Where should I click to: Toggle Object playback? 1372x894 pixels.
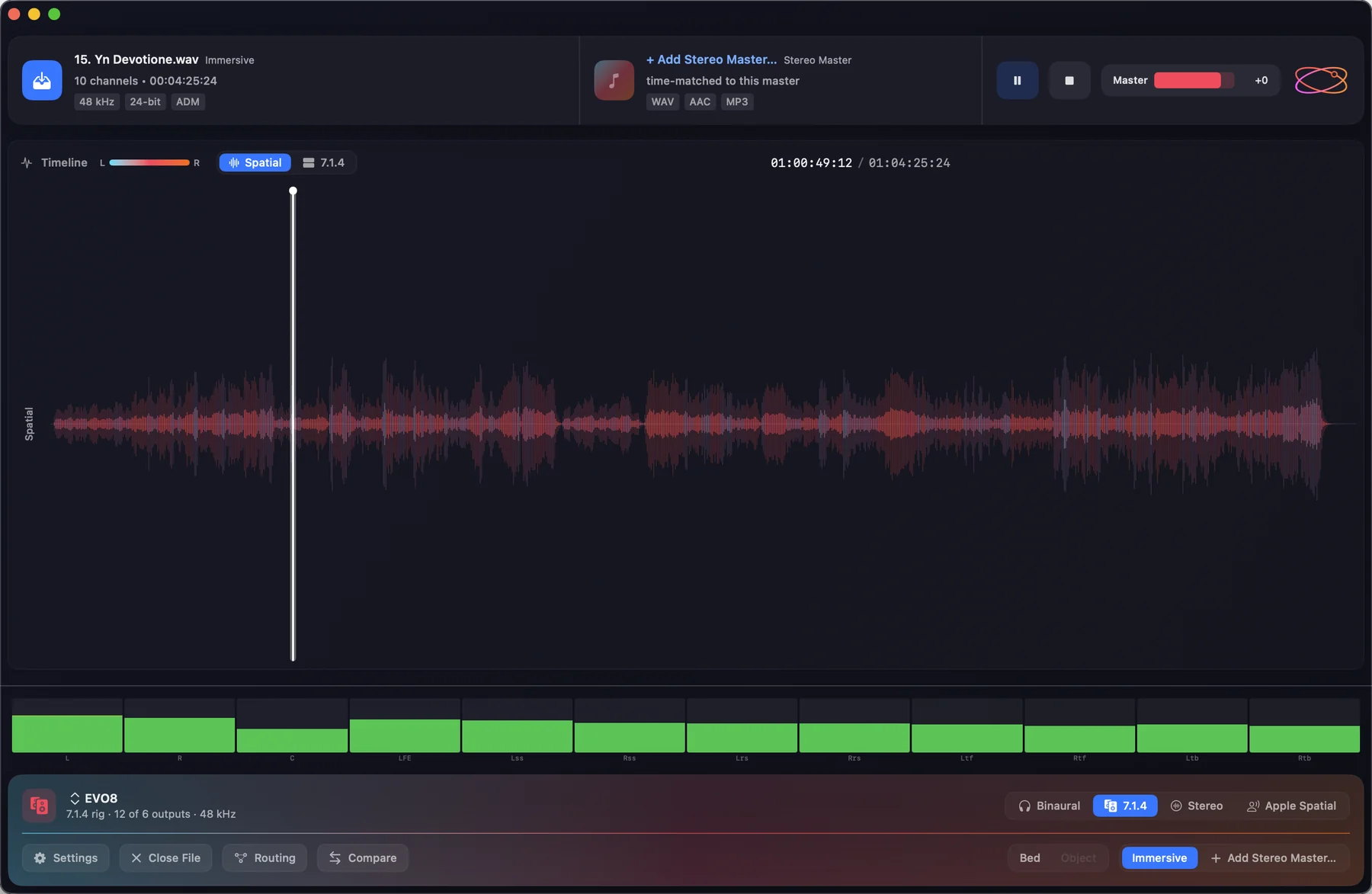[x=1078, y=857]
